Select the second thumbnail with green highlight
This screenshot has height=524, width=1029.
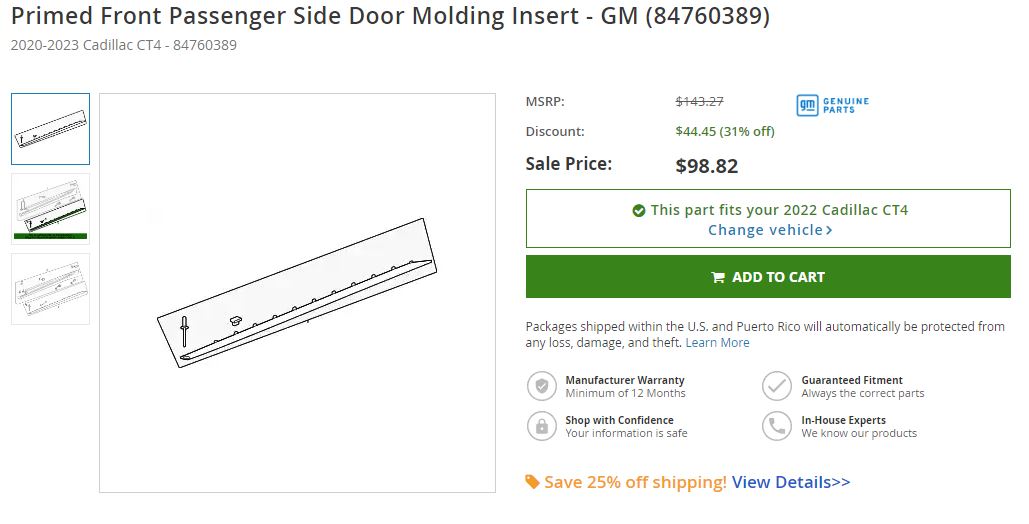51,209
